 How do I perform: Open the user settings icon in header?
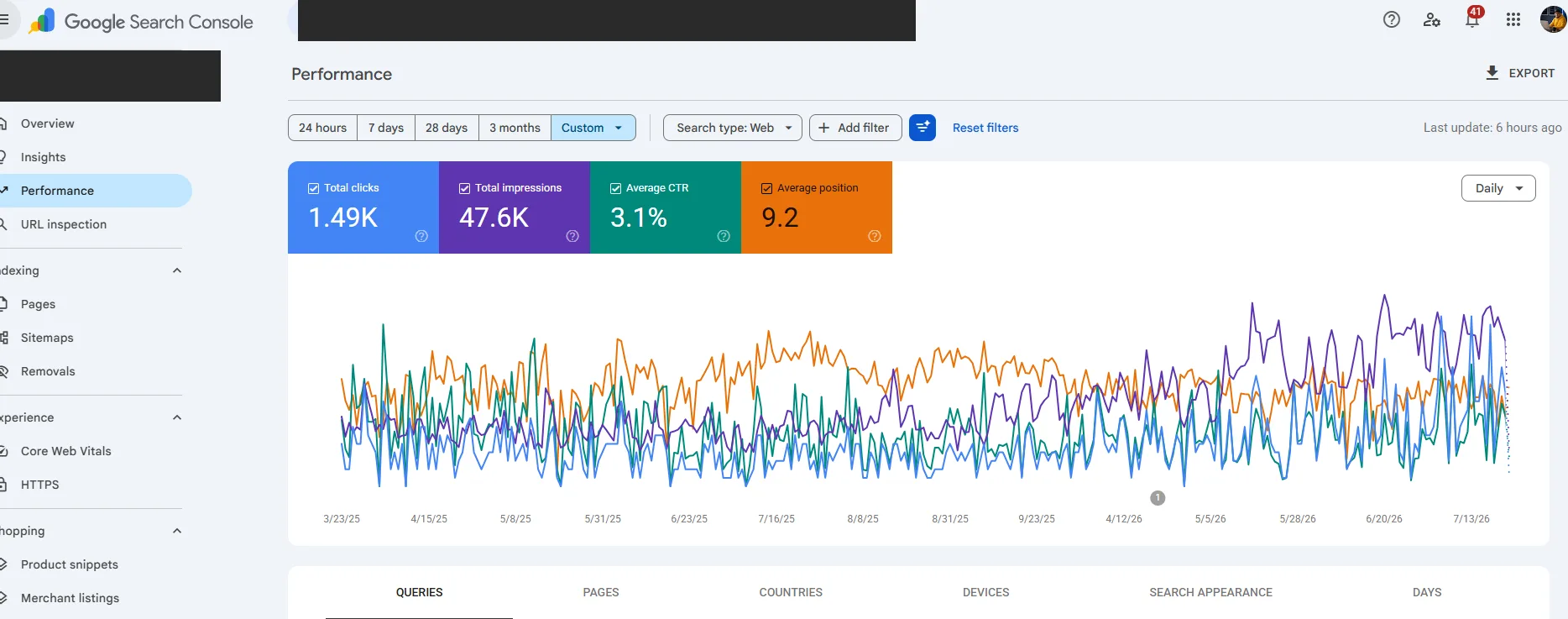tap(1432, 19)
